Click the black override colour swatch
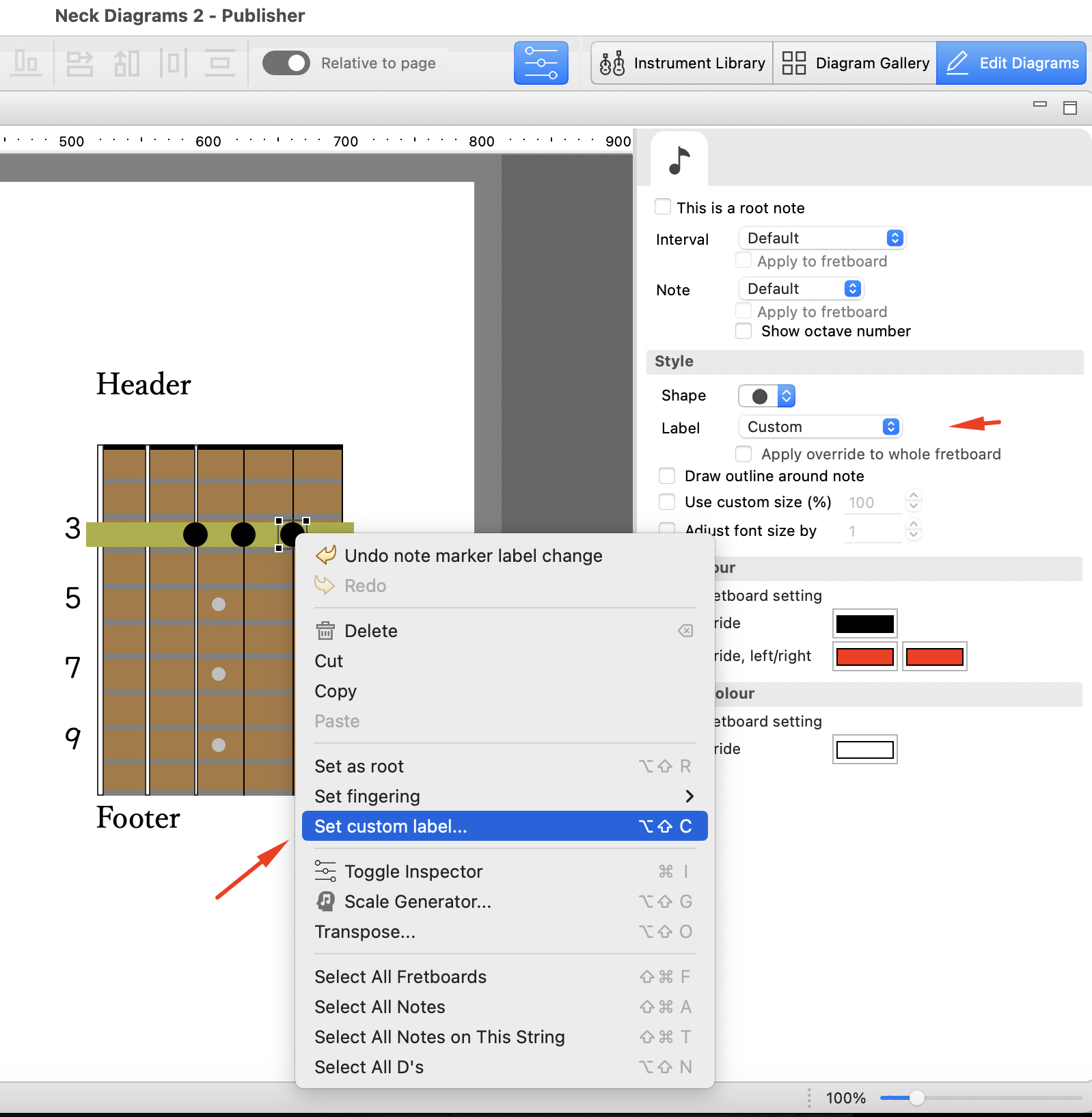1092x1117 pixels. pos(864,623)
